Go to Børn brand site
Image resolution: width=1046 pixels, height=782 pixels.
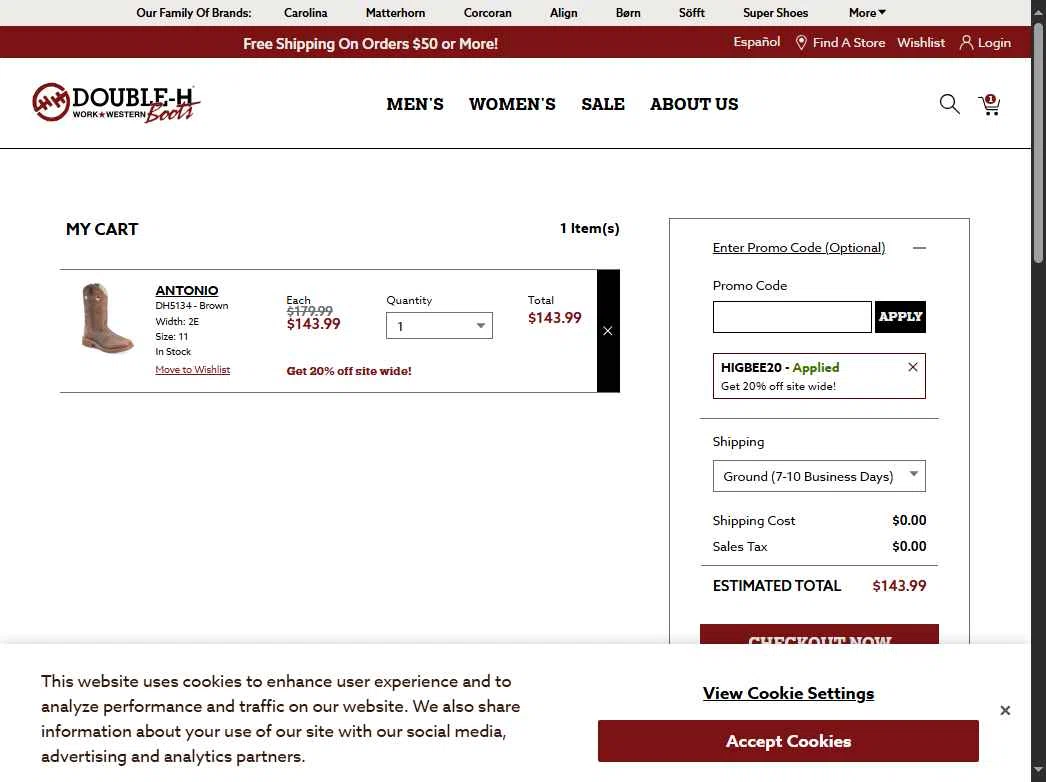pyautogui.click(x=628, y=13)
